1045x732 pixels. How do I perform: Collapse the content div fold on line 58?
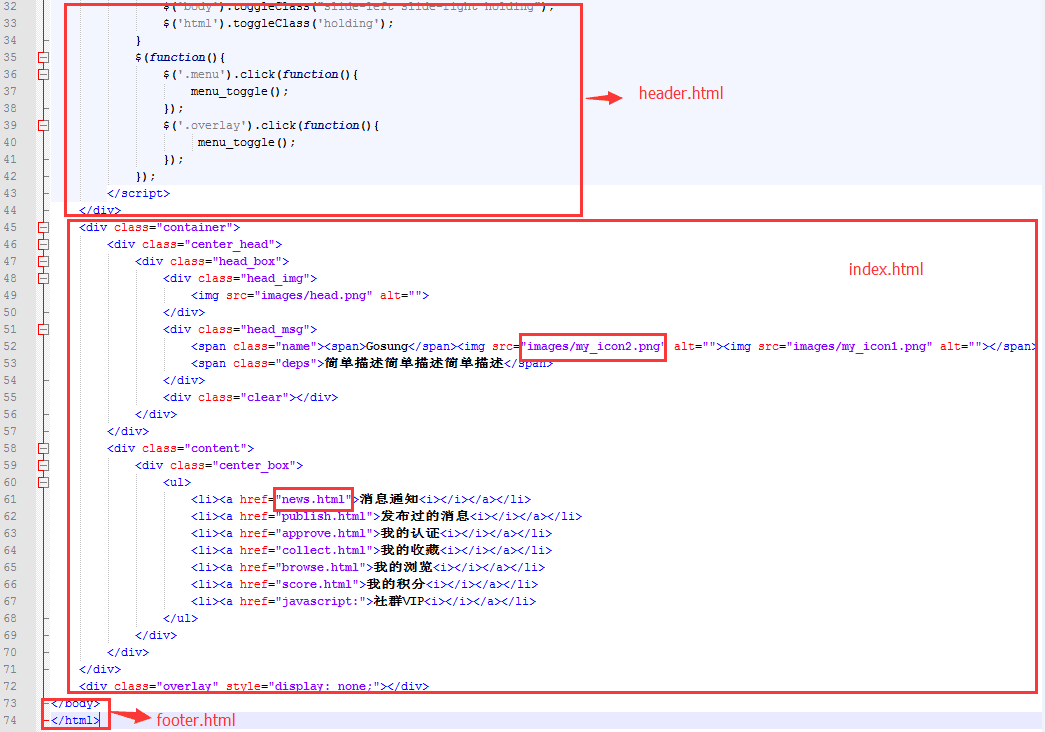point(43,449)
